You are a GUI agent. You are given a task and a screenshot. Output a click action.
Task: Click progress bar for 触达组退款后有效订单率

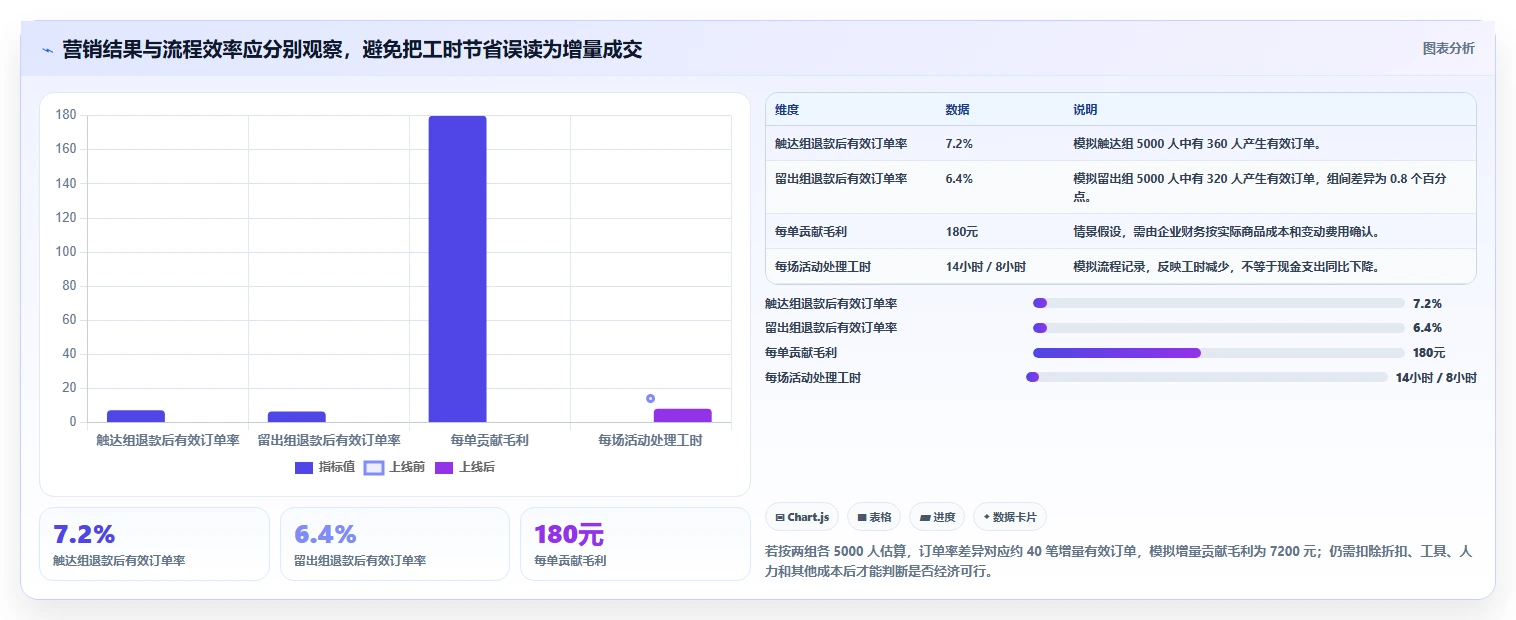pyautogui.click(x=1219, y=303)
